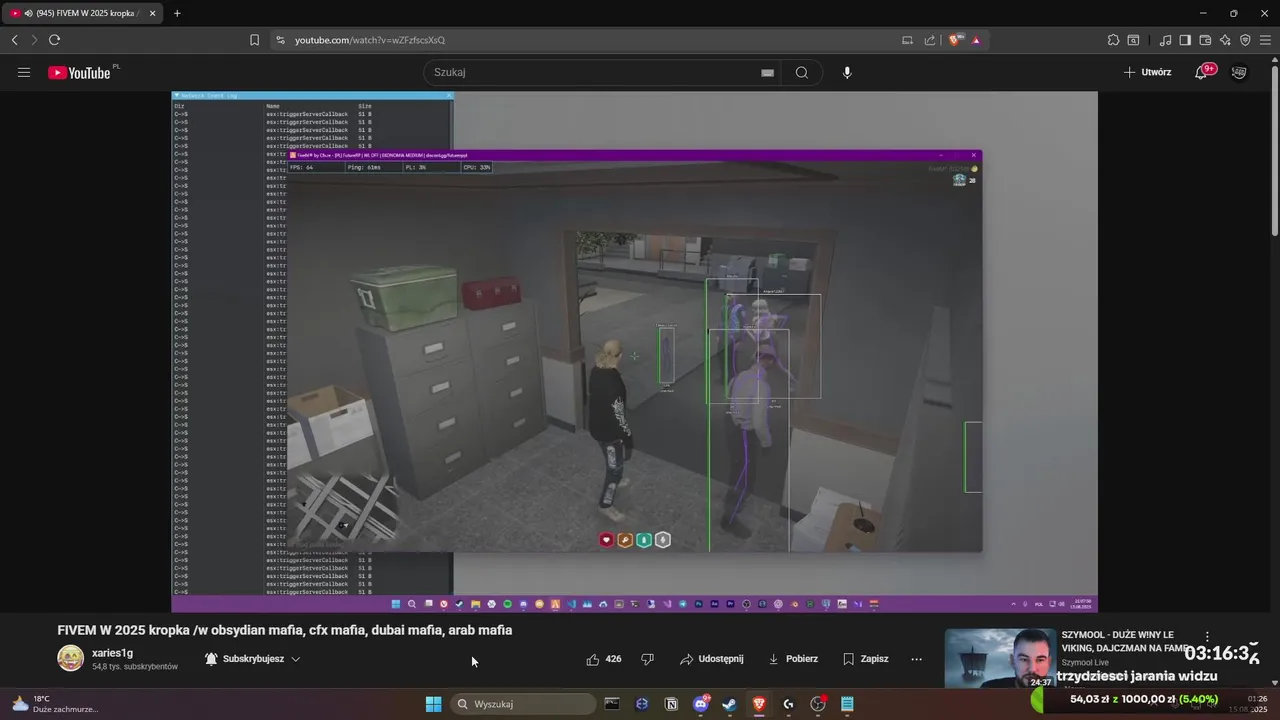Close the FIVEM W 2025 tab
The height and width of the screenshot is (720, 1280).
(152, 13)
